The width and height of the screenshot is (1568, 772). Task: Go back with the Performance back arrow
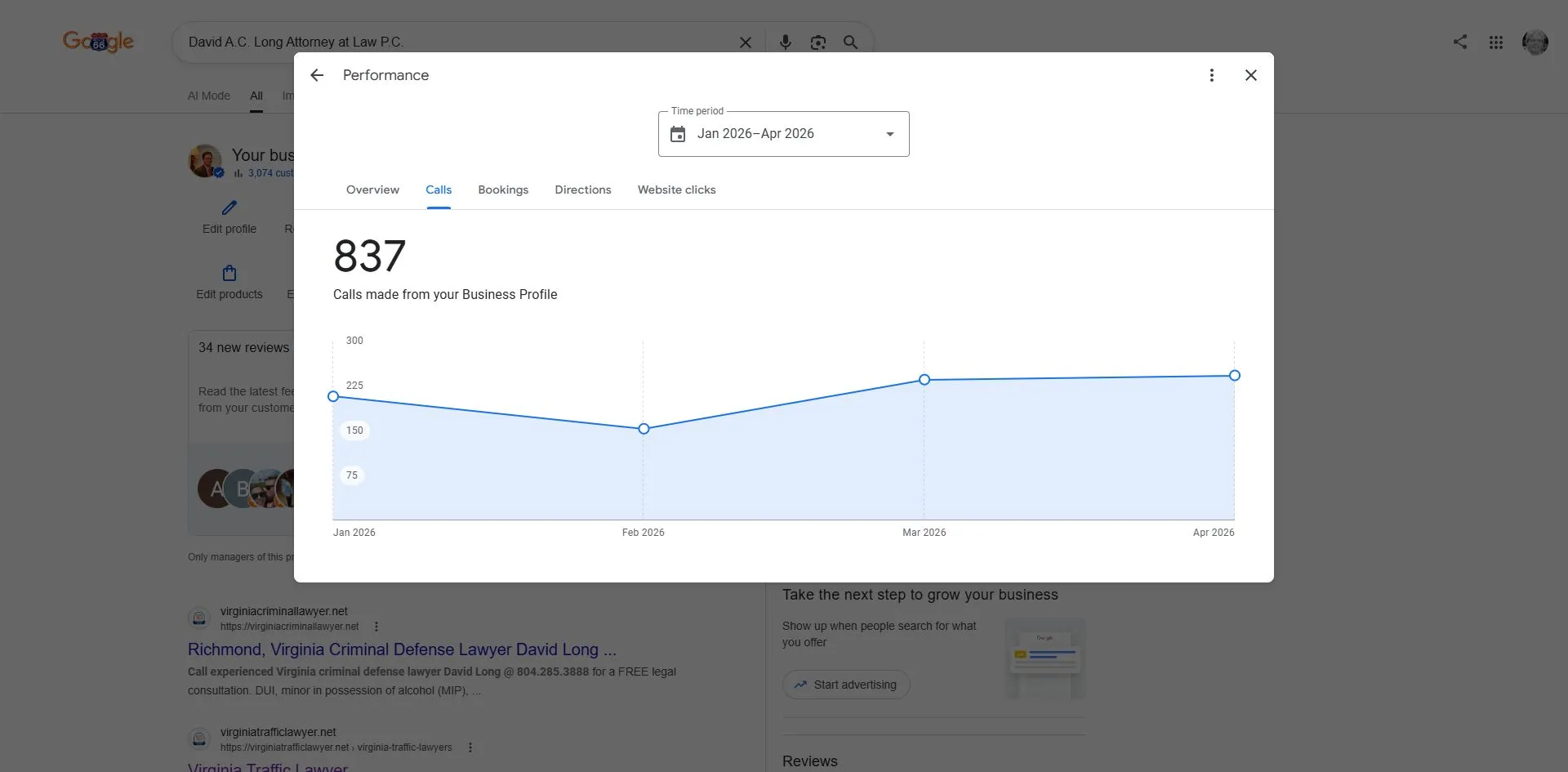click(x=317, y=75)
